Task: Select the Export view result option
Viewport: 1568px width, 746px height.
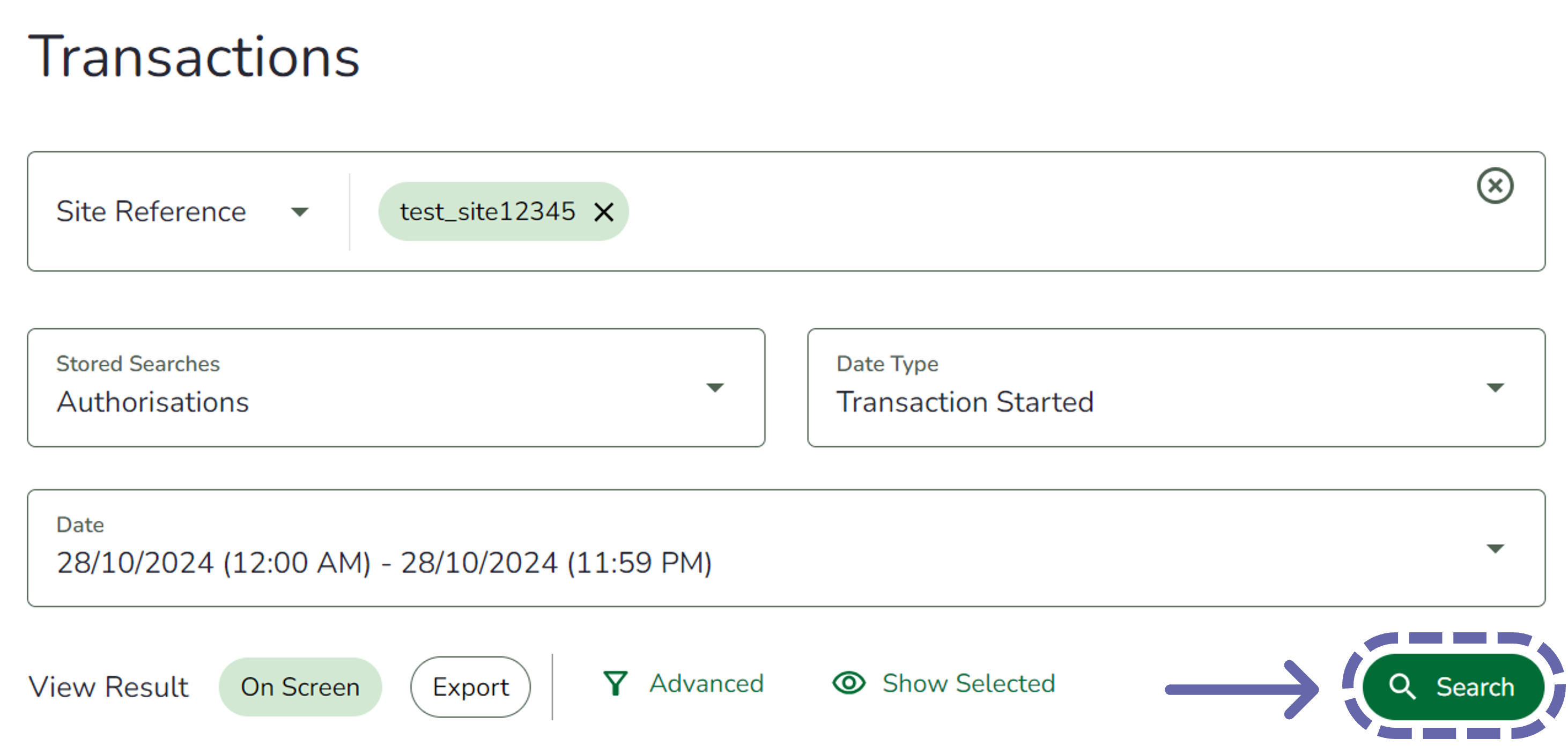Action: pyautogui.click(x=470, y=687)
